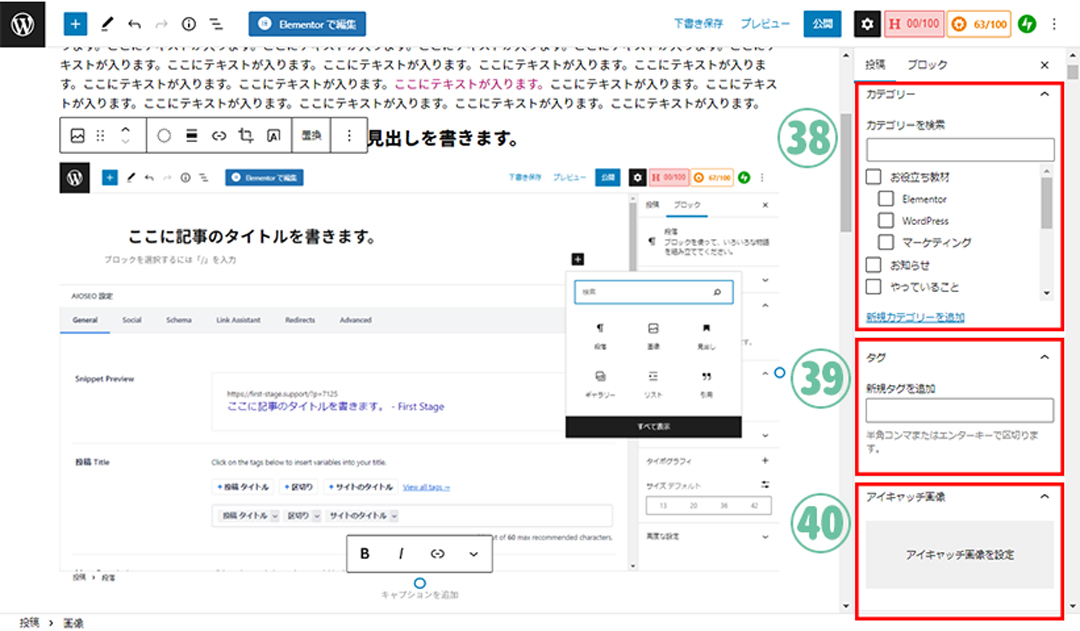Check the お役立ち教材 category checkbox
This screenshot has width=1080, height=631.
tap(873, 176)
